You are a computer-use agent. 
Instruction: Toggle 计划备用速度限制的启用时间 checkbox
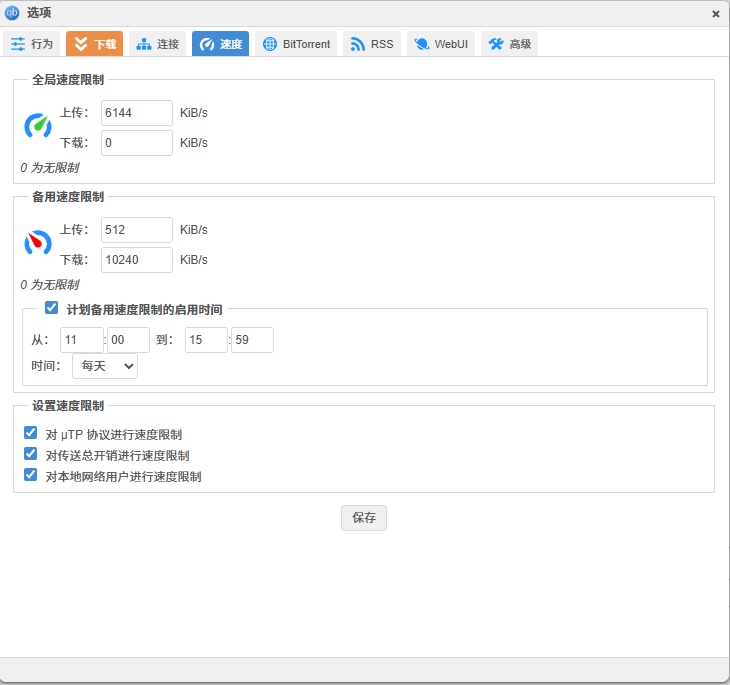pos(52,308)
